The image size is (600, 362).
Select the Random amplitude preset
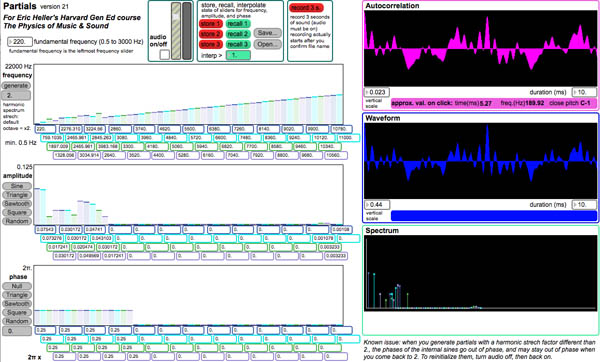click(17, 221)
